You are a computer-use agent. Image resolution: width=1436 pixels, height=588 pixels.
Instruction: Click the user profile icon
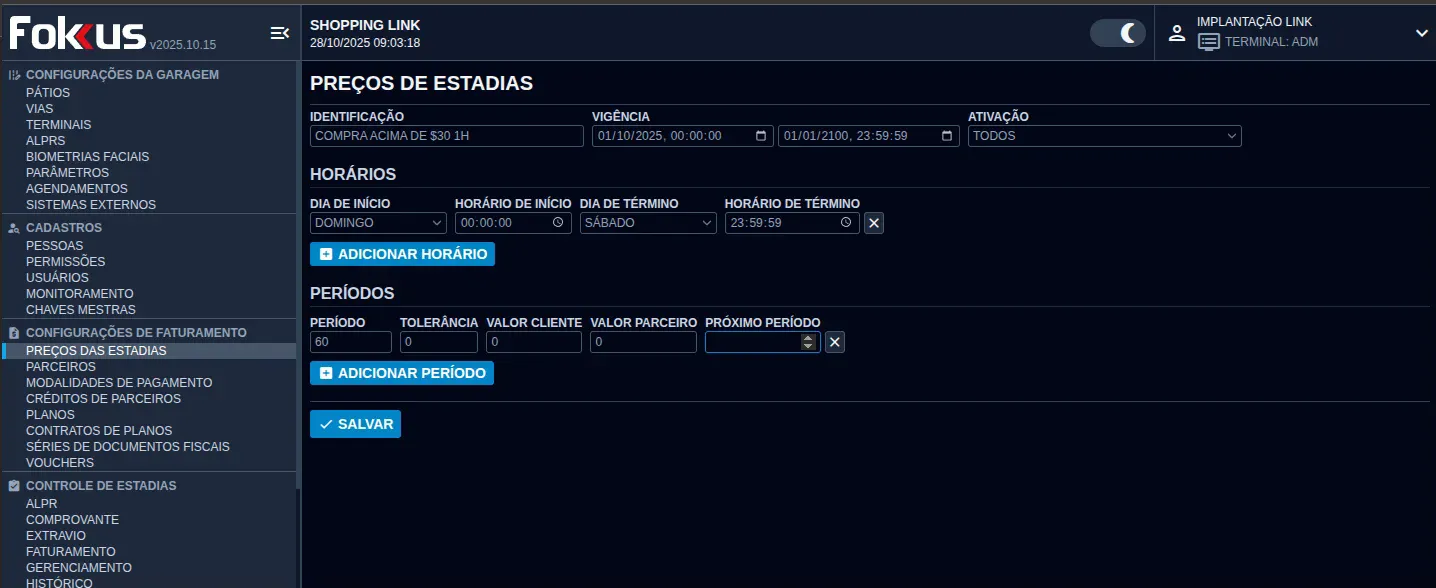[1177, 33]
